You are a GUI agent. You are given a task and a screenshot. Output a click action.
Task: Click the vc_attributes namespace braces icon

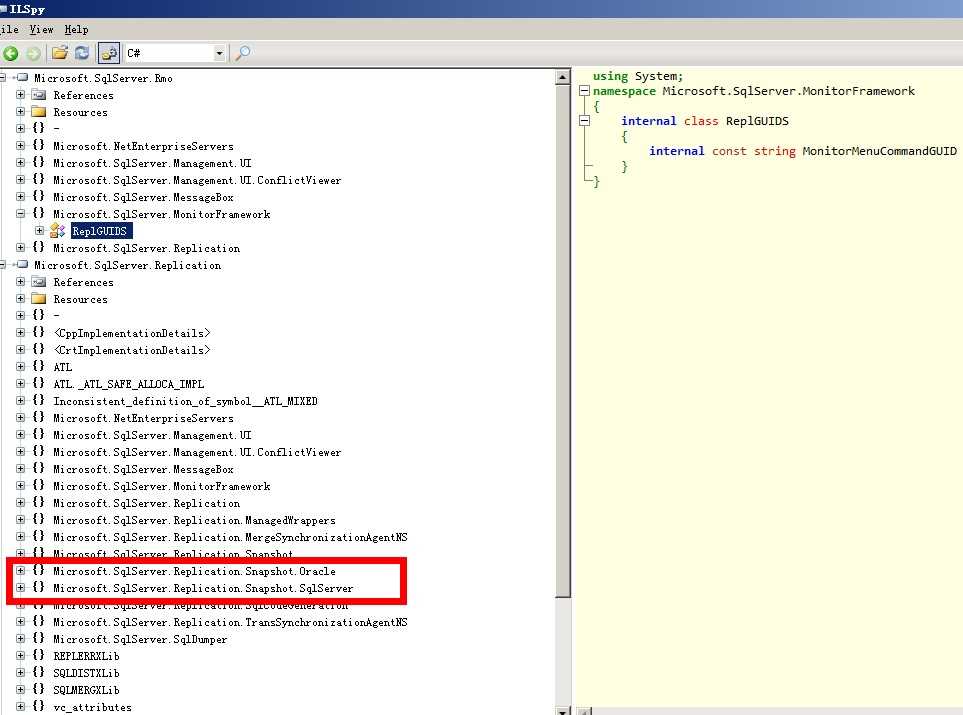tap(39, 706)
